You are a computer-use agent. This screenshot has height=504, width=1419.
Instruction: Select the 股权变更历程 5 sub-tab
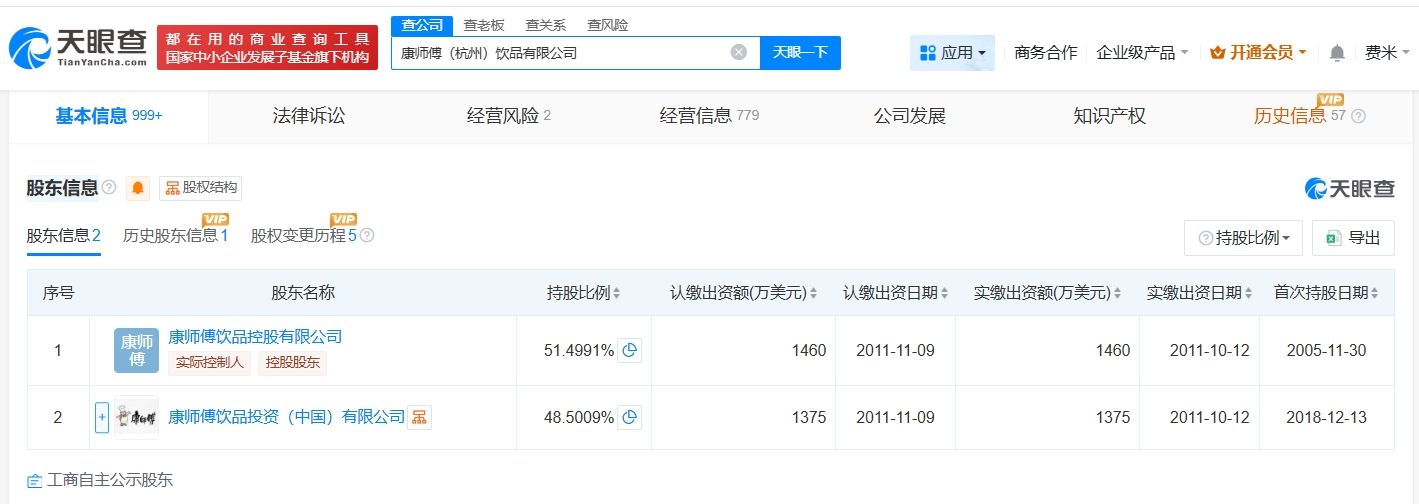(304, 236)
